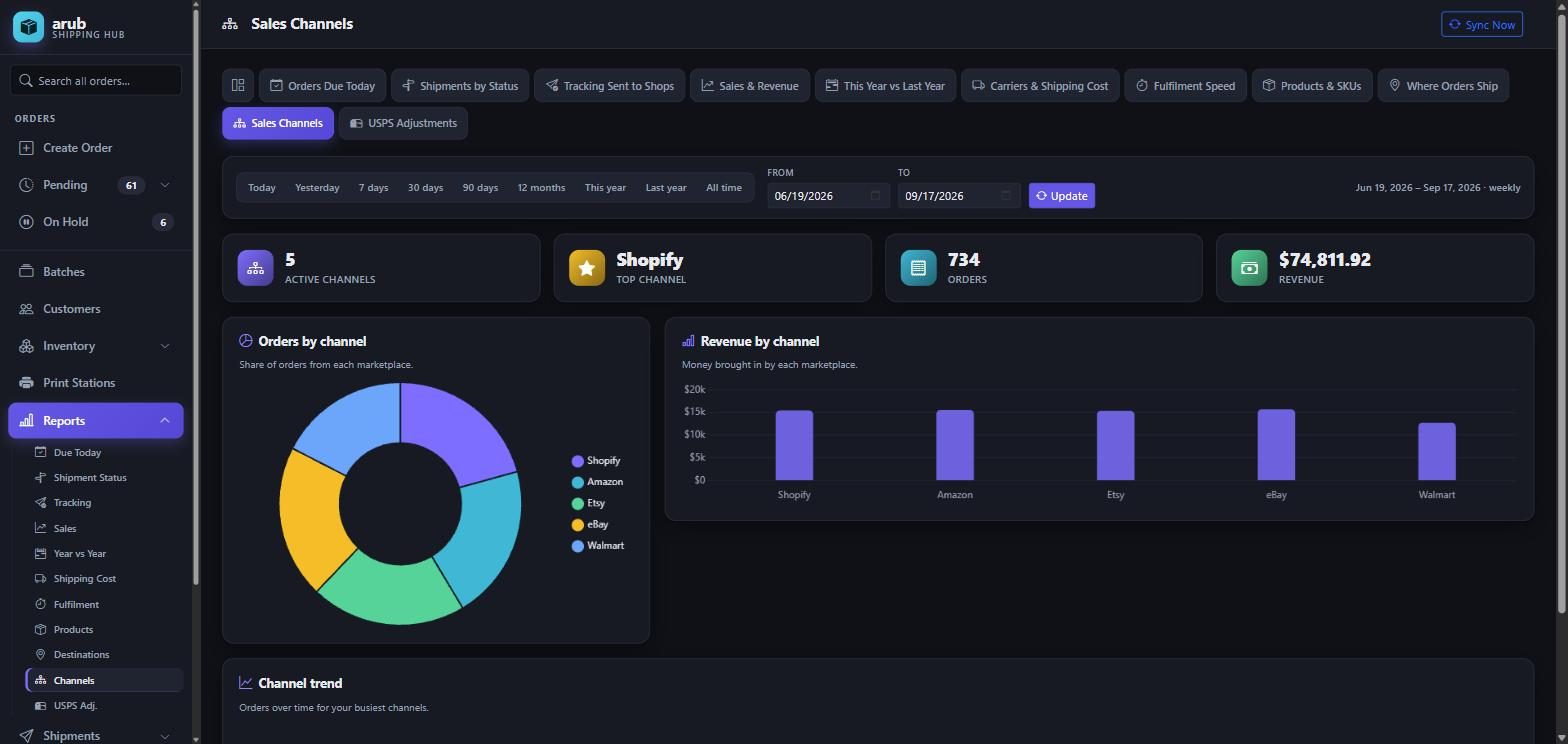Screen dimensions: 1568x744
Task: Select the All time range option
Action: point(724,188)
